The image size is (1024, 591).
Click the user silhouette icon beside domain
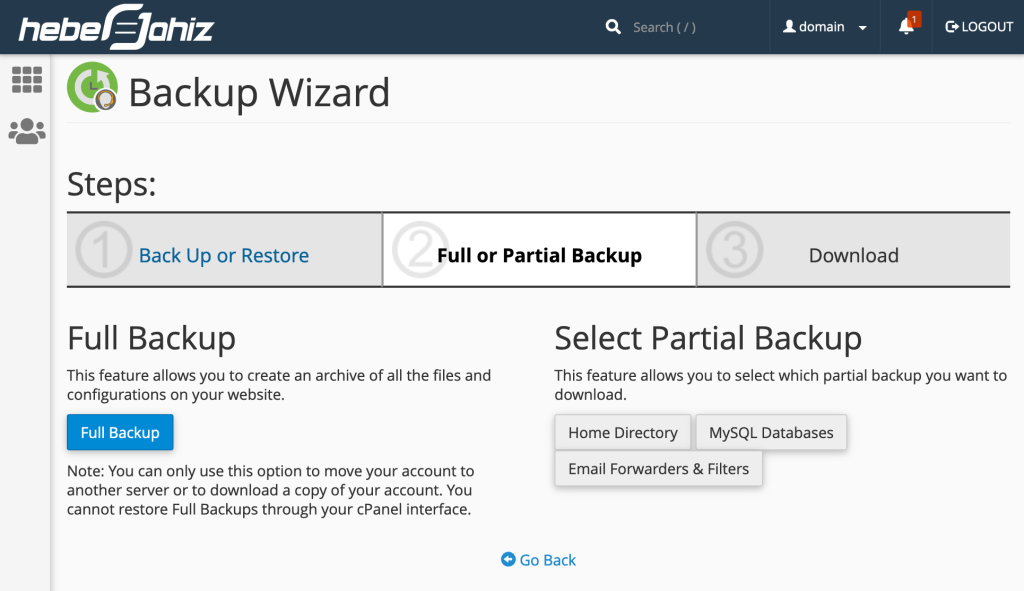pos(788,27)
